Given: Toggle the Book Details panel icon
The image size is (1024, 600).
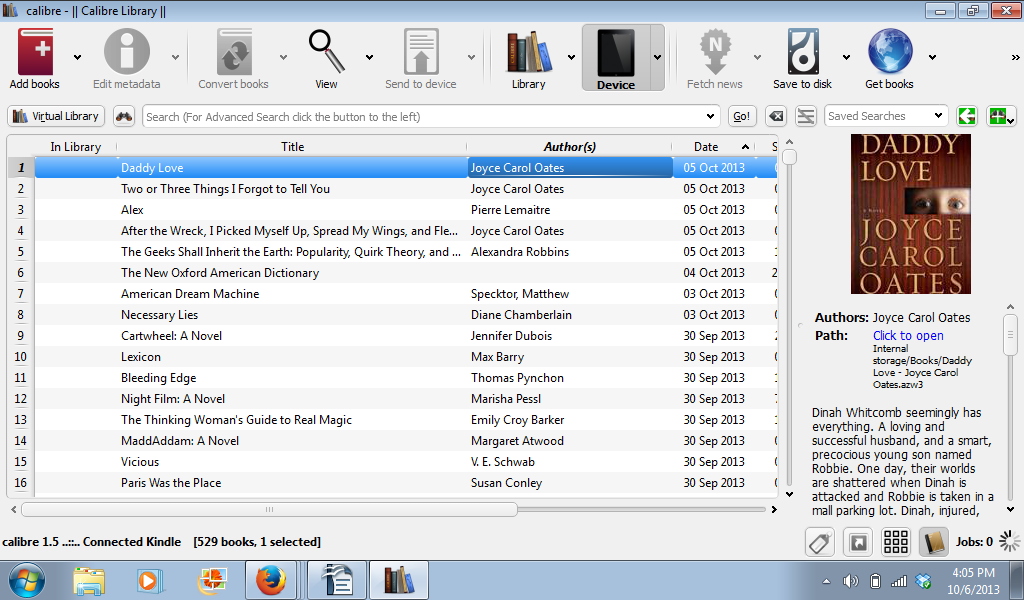Looking at the screenshot, I should pos(934,542).
